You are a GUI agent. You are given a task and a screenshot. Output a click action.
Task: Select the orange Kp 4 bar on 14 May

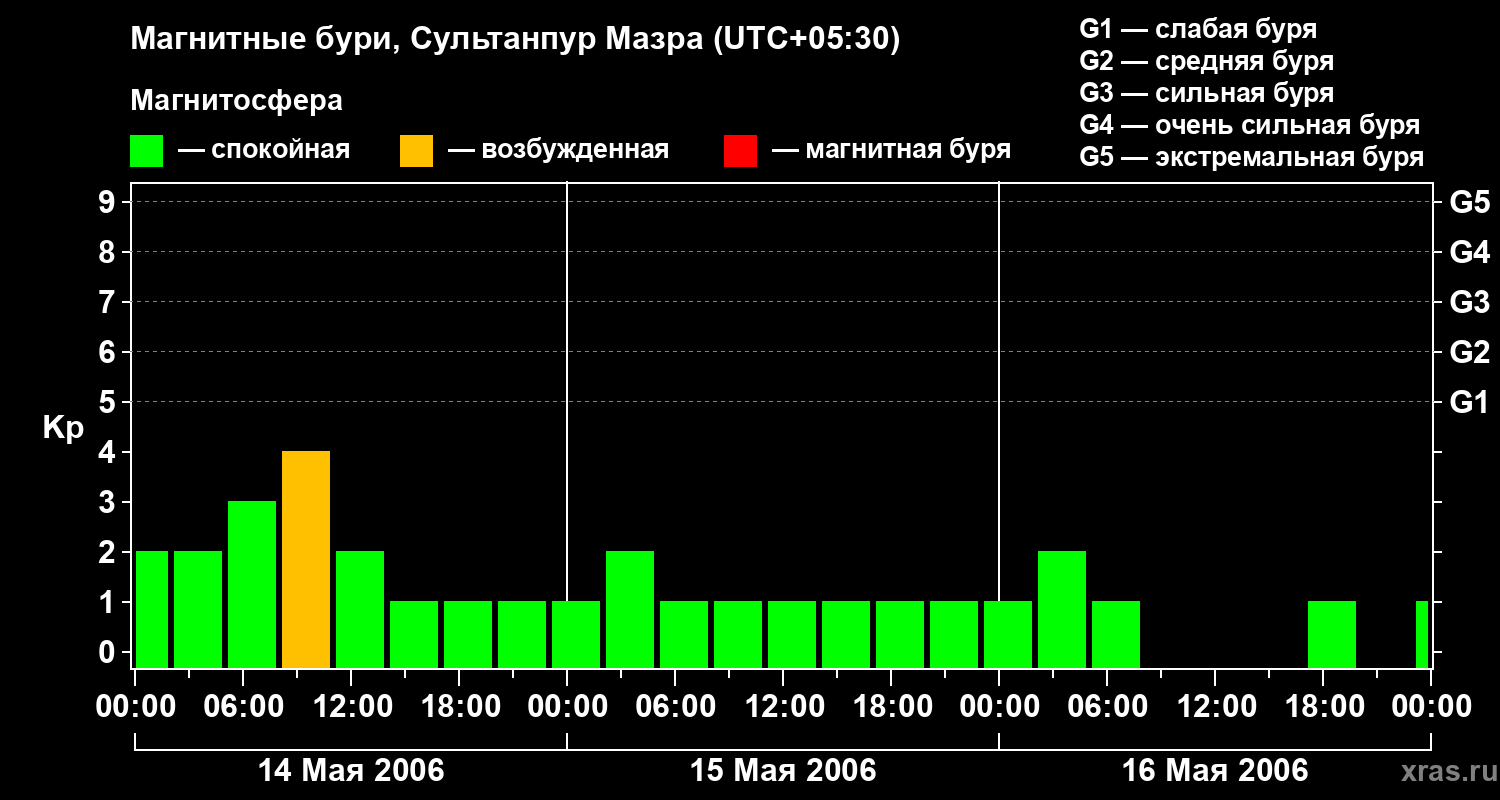coord(306,560)
